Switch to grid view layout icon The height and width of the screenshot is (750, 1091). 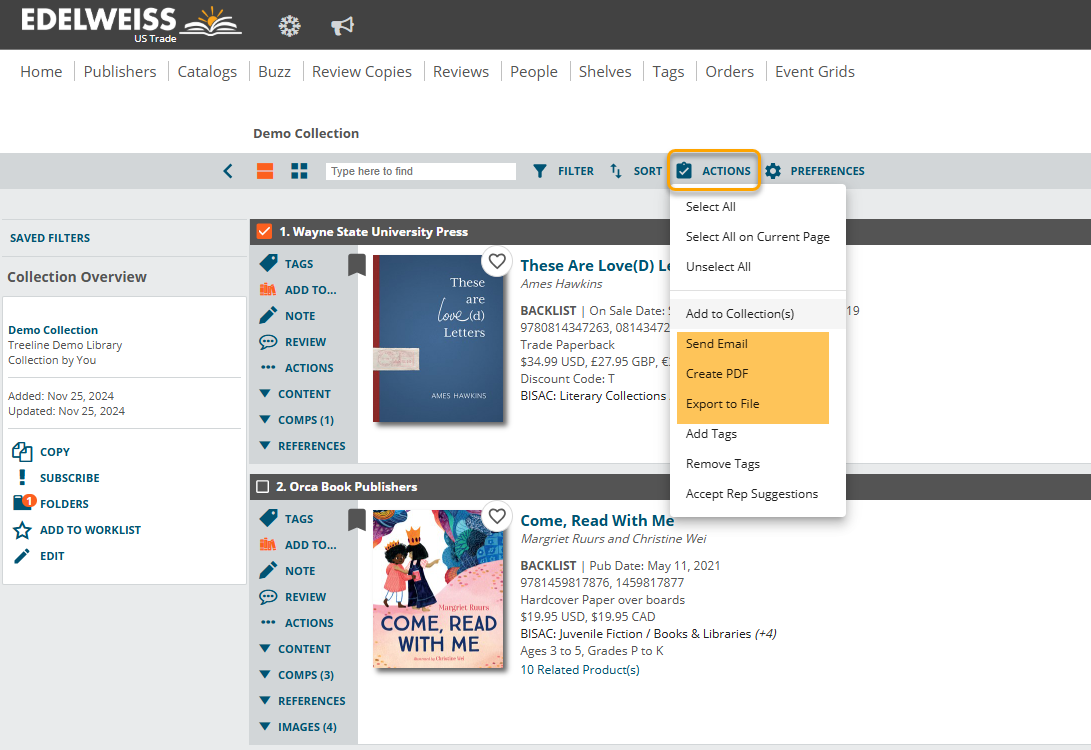(x=299, y=171)
